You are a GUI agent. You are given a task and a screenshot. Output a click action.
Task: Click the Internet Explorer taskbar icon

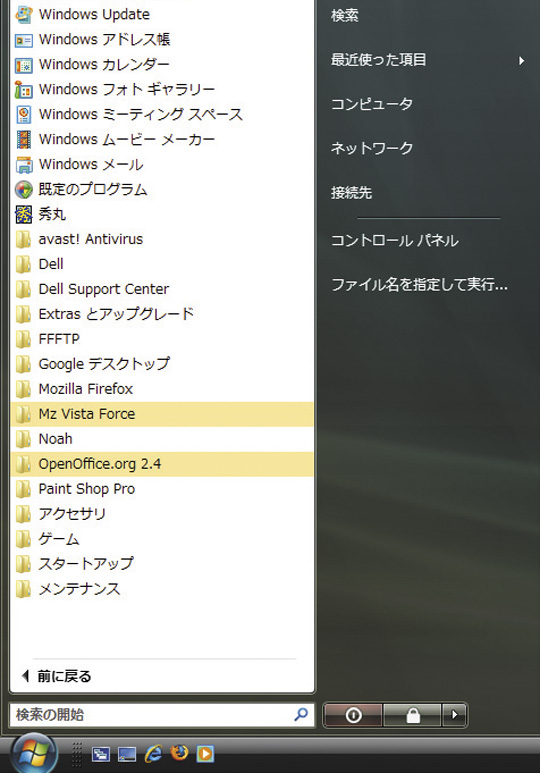153,753
